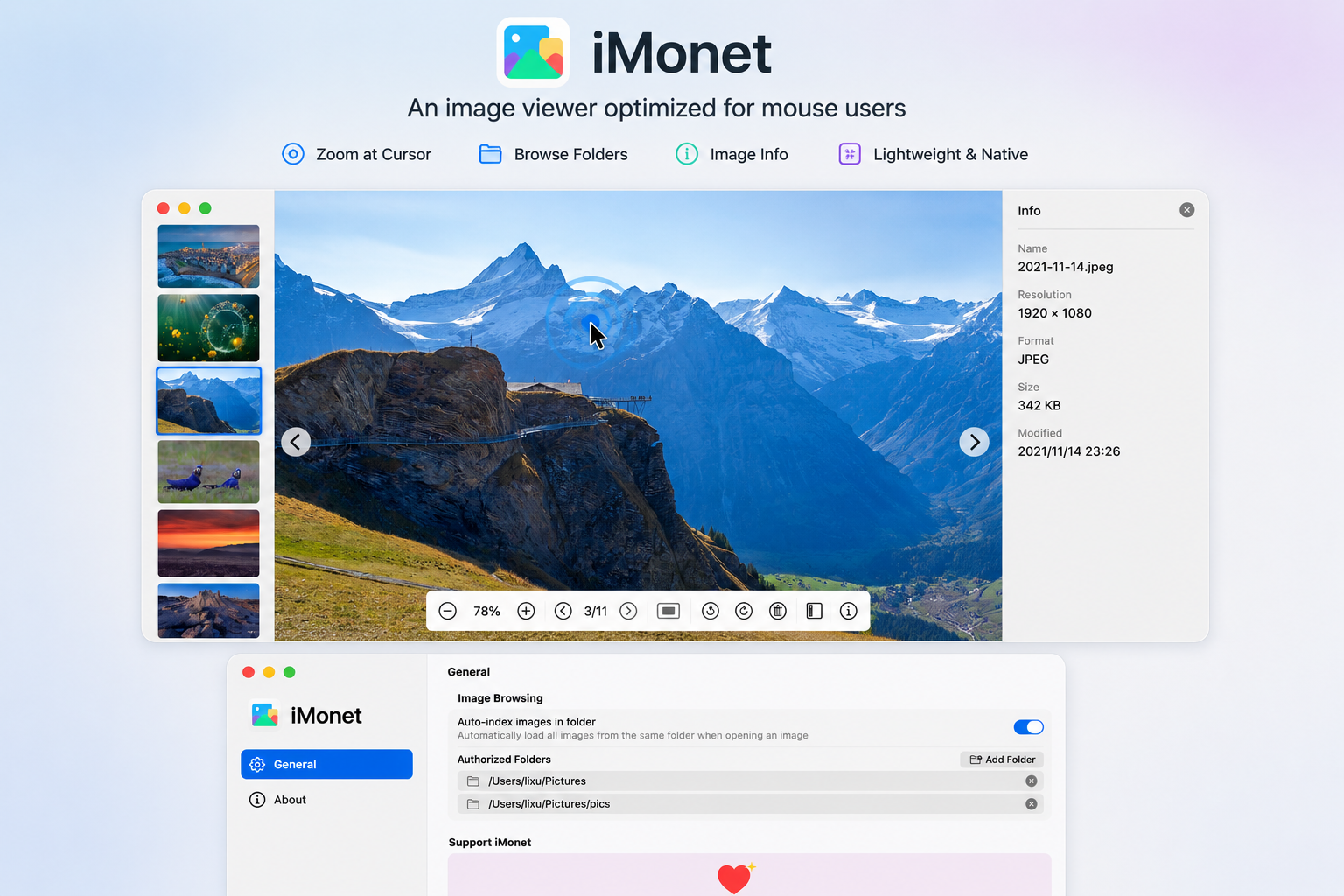This screenshot has height=896, width=1344.
Task: Click the 3/11 image counter
Action: (596, 611)
